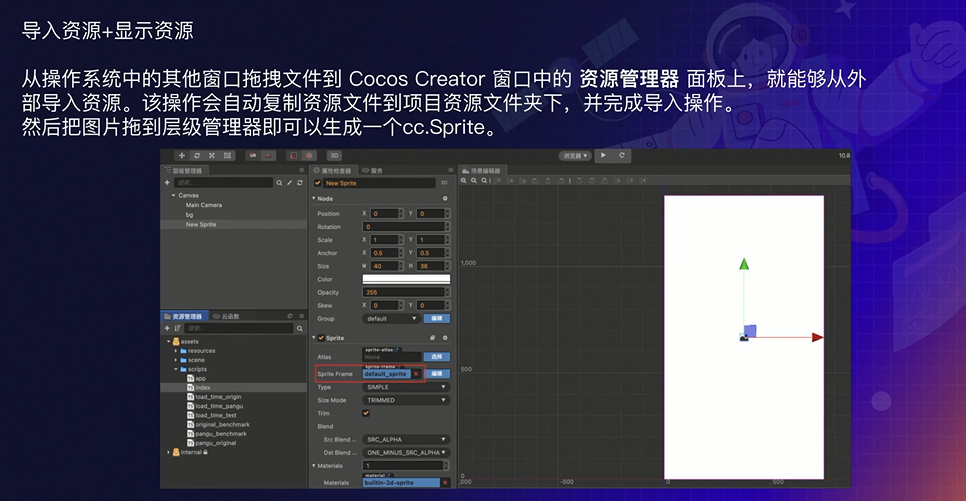Screen dimensions: 966x501
Task: Select the original_benchmark script
Action: (218, 425)
